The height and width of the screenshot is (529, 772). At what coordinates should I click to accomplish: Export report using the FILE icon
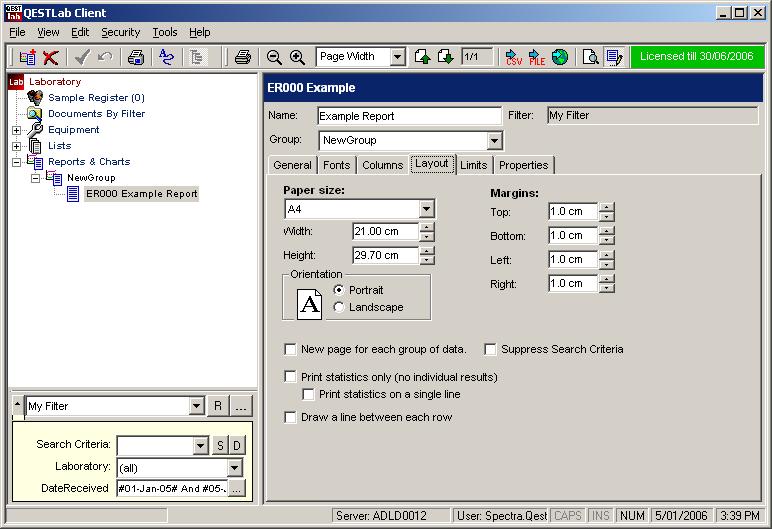537,58
